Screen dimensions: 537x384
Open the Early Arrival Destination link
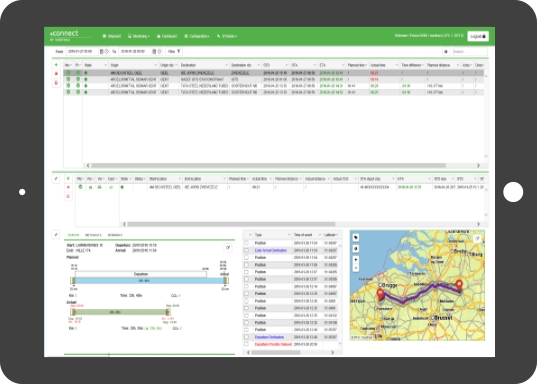click(x=270, y=250)
